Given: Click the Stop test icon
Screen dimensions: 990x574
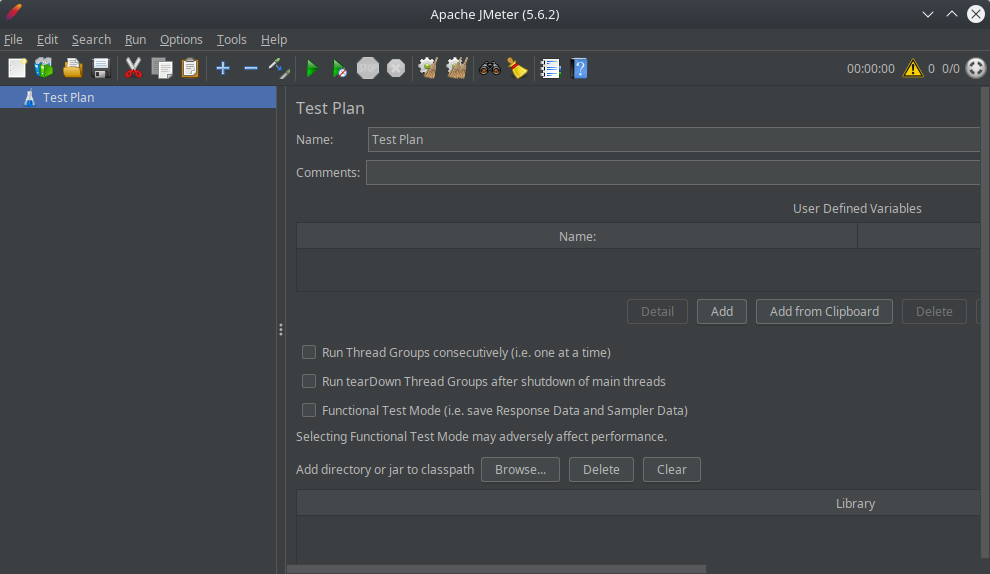Looking at the screenshot, I should (367, 68).
